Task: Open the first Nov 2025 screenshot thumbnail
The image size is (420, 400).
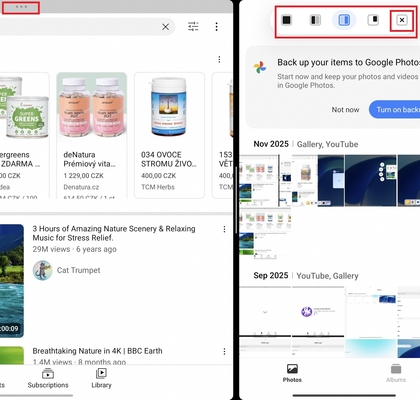Action: (265, 181)
